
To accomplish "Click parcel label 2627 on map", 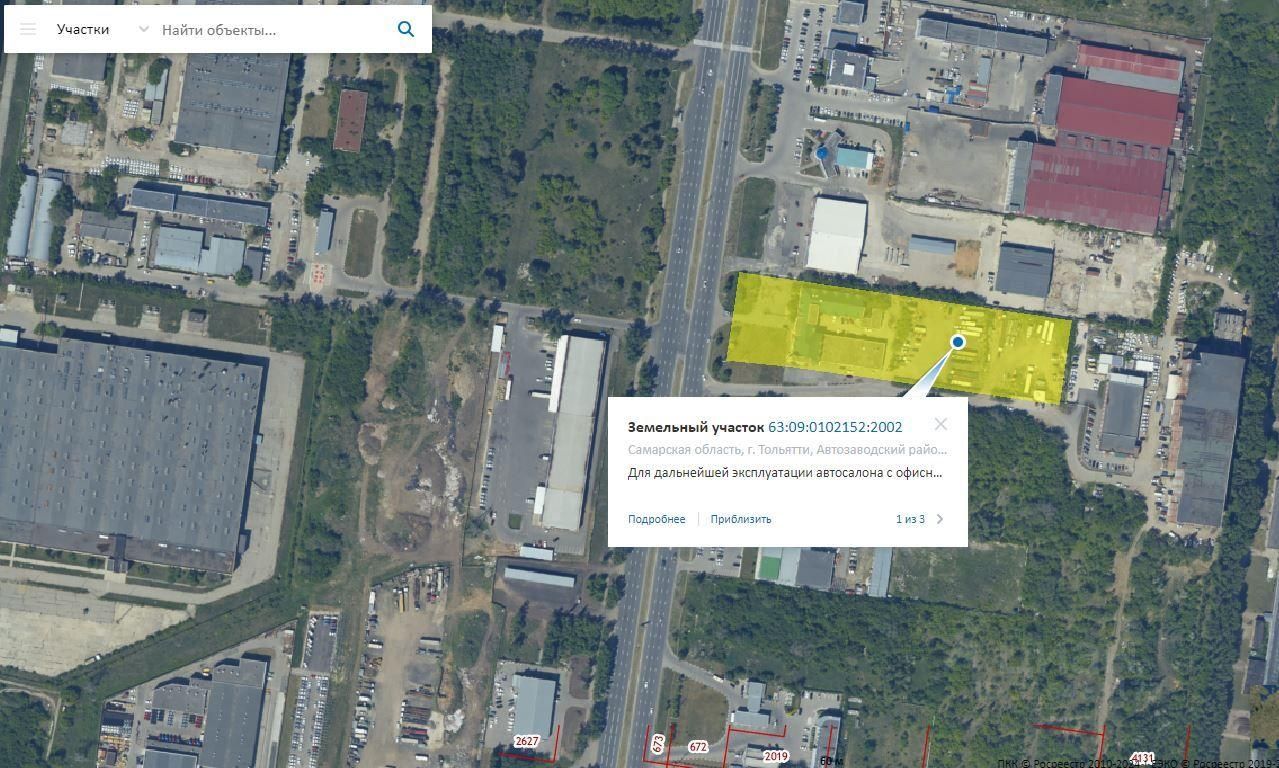I will (526, 741).
